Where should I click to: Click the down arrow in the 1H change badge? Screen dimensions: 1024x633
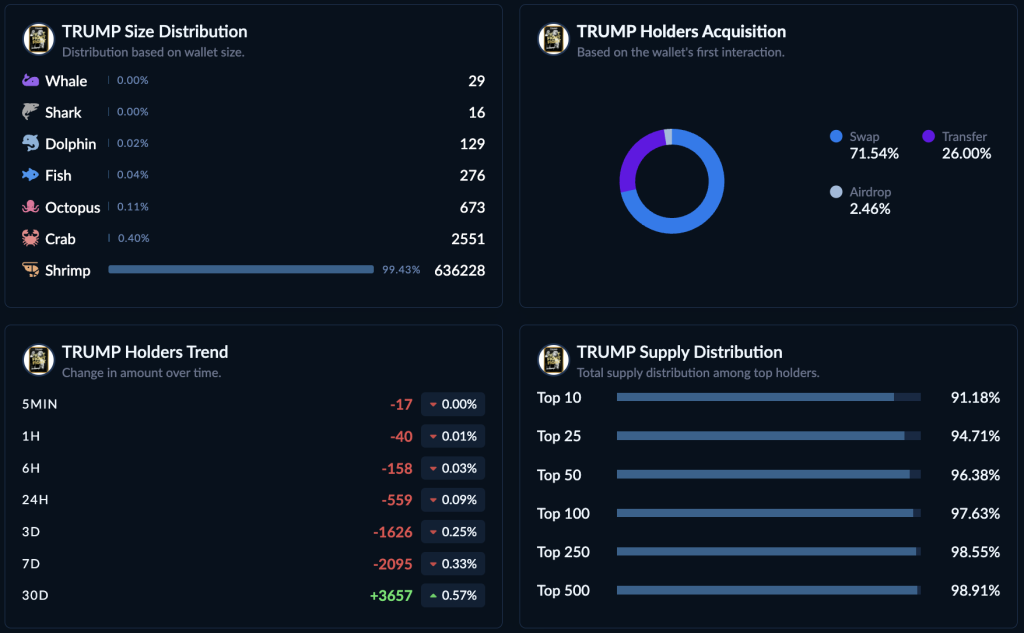pyautogui.click(x=433, y=436)
